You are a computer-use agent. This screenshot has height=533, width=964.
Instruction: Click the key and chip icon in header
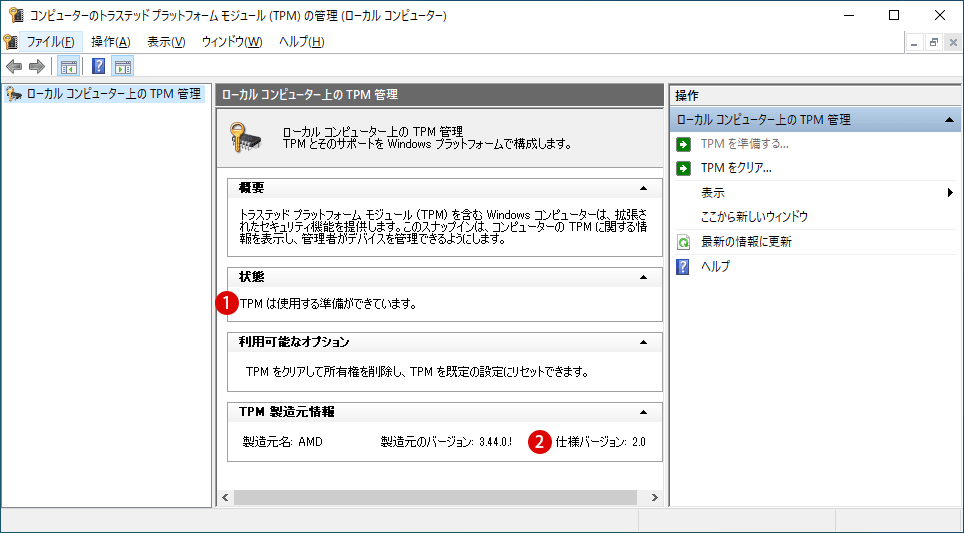[x=246, y=137]
